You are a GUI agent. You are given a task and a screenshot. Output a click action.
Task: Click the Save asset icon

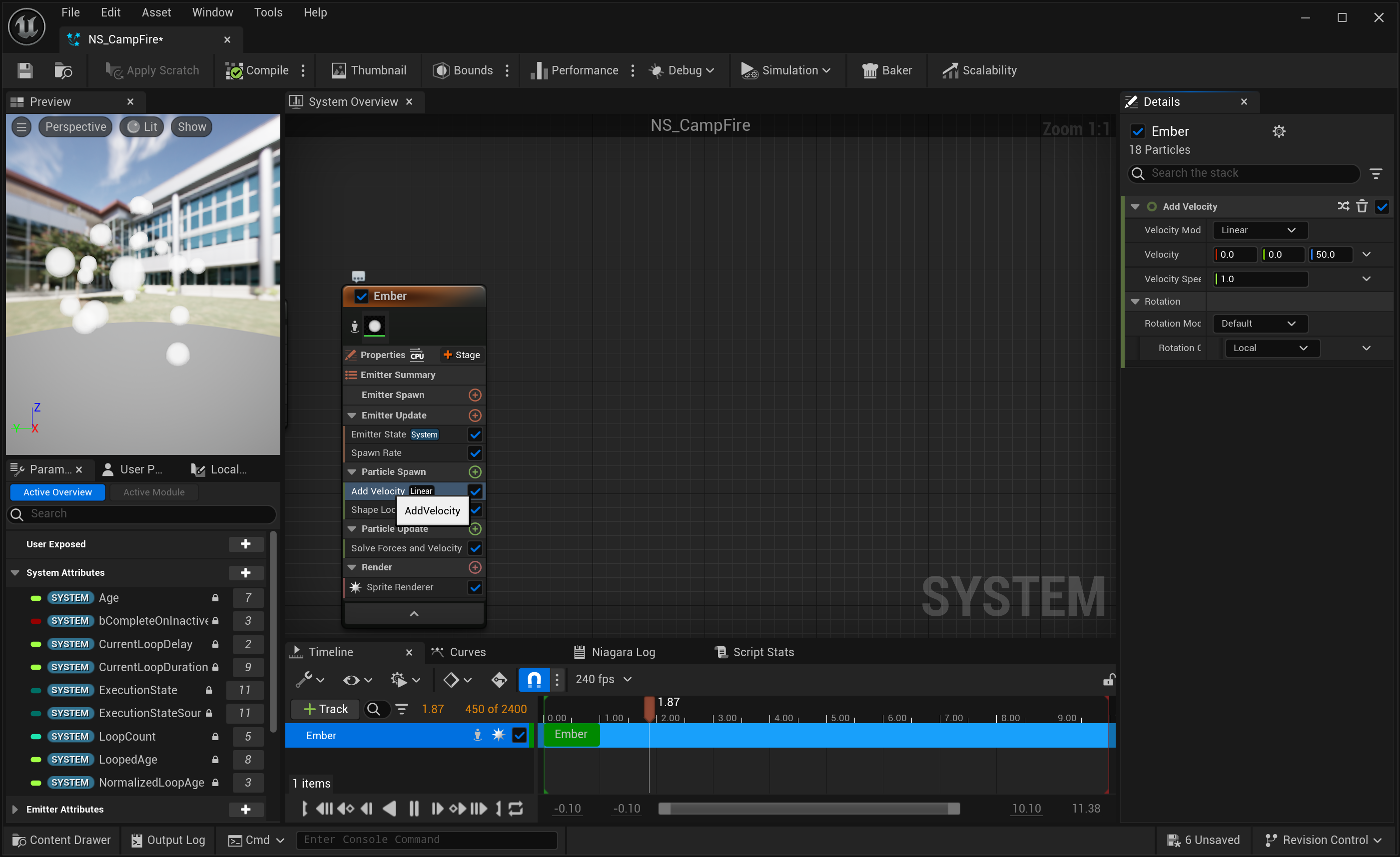tap(24, 70)
